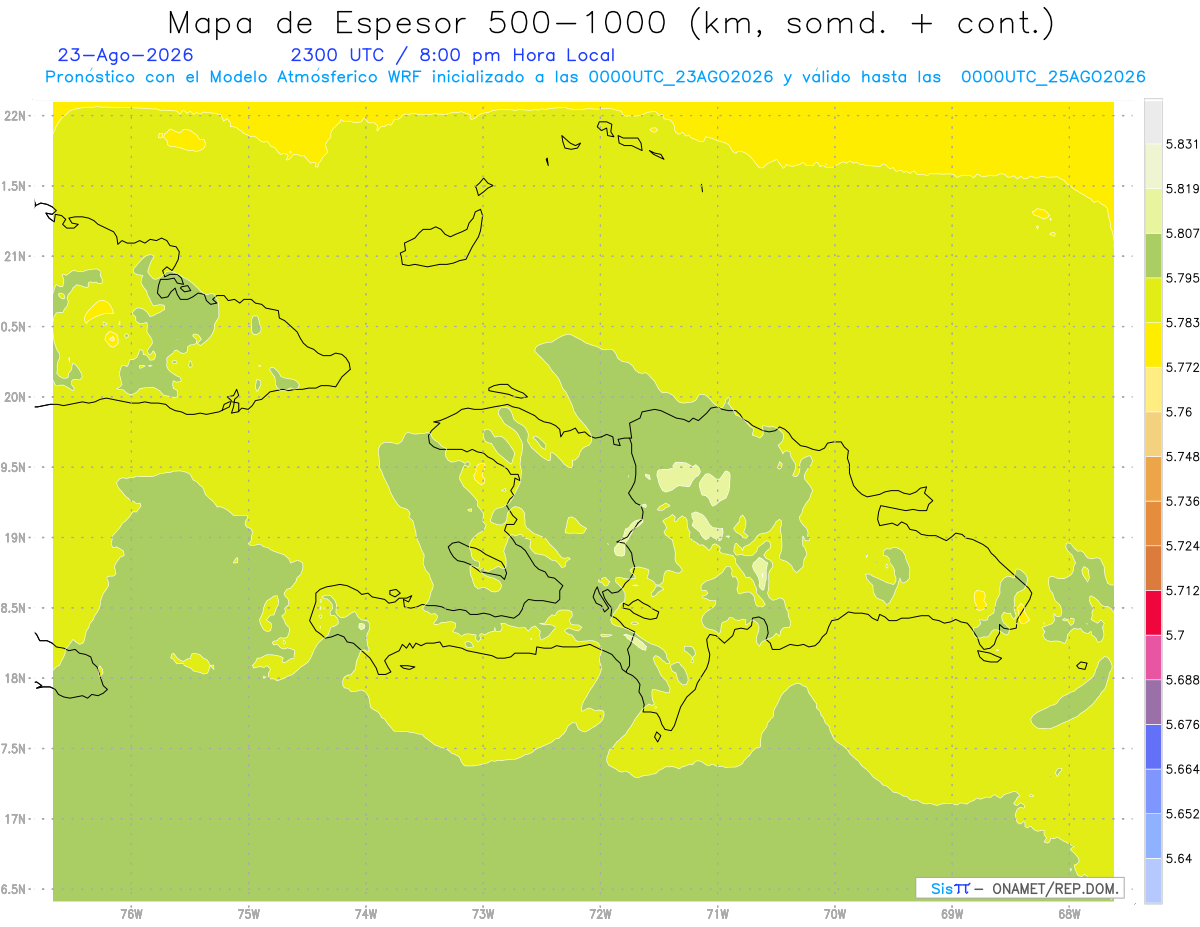
Task: Click the '75W' longitude label
Action: 249,914
